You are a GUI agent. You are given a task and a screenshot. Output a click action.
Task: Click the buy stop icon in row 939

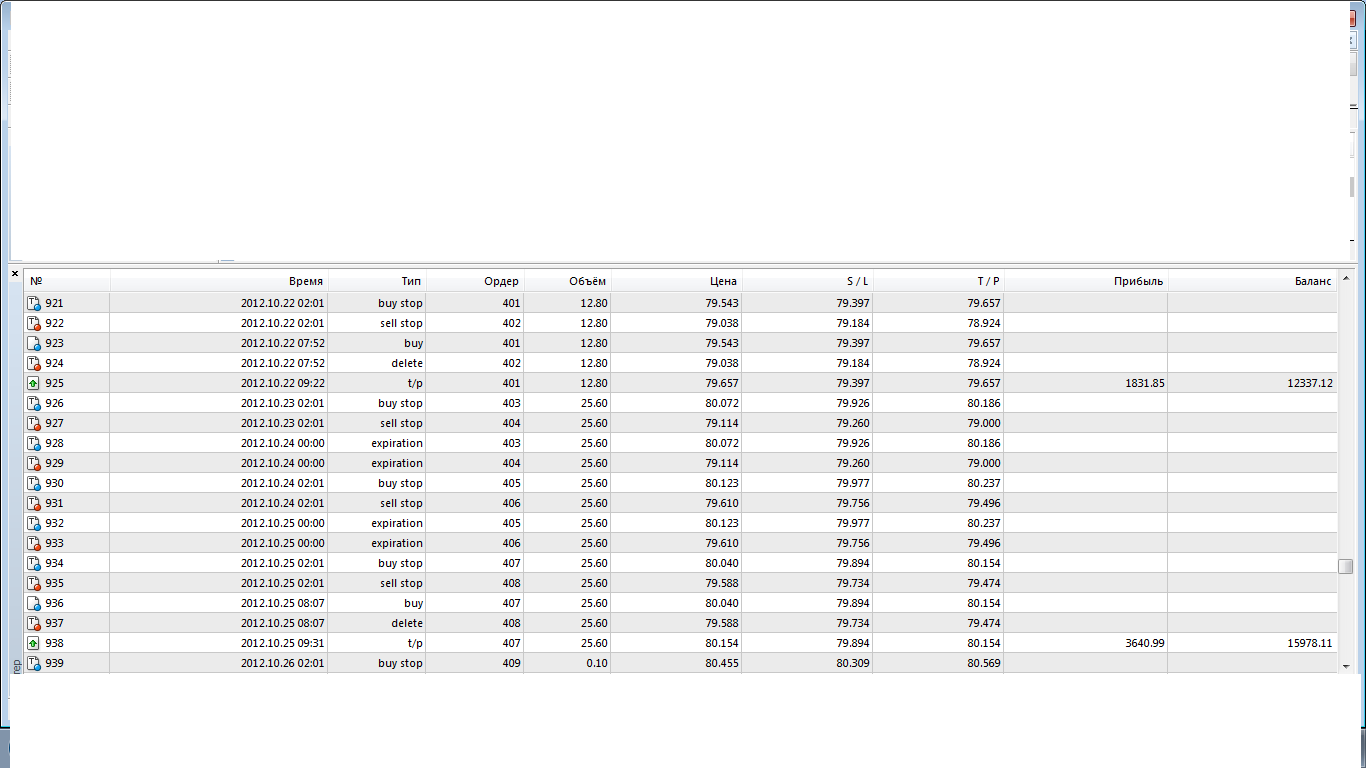(33, 663)
